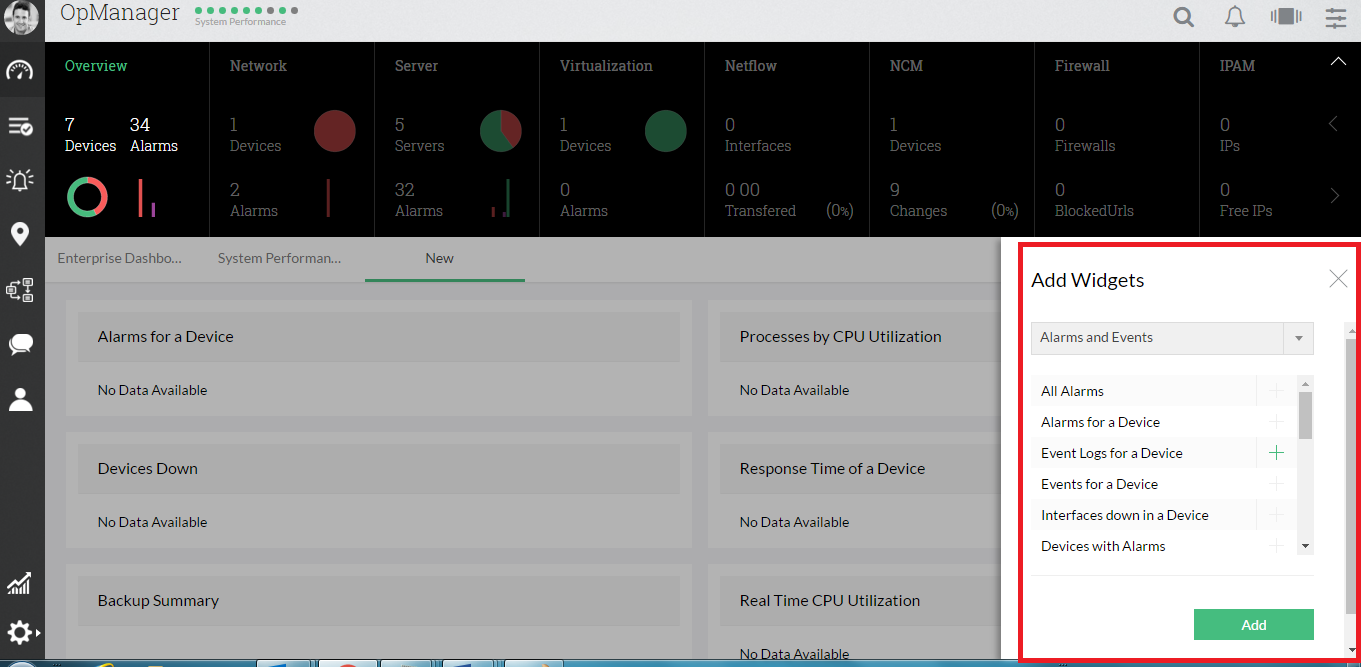The width and height of the screenshot is (1361, 667).
Task: Switch to Enterprise Dashboard tab
Action: pyautogui.click(x=120, y=258)
